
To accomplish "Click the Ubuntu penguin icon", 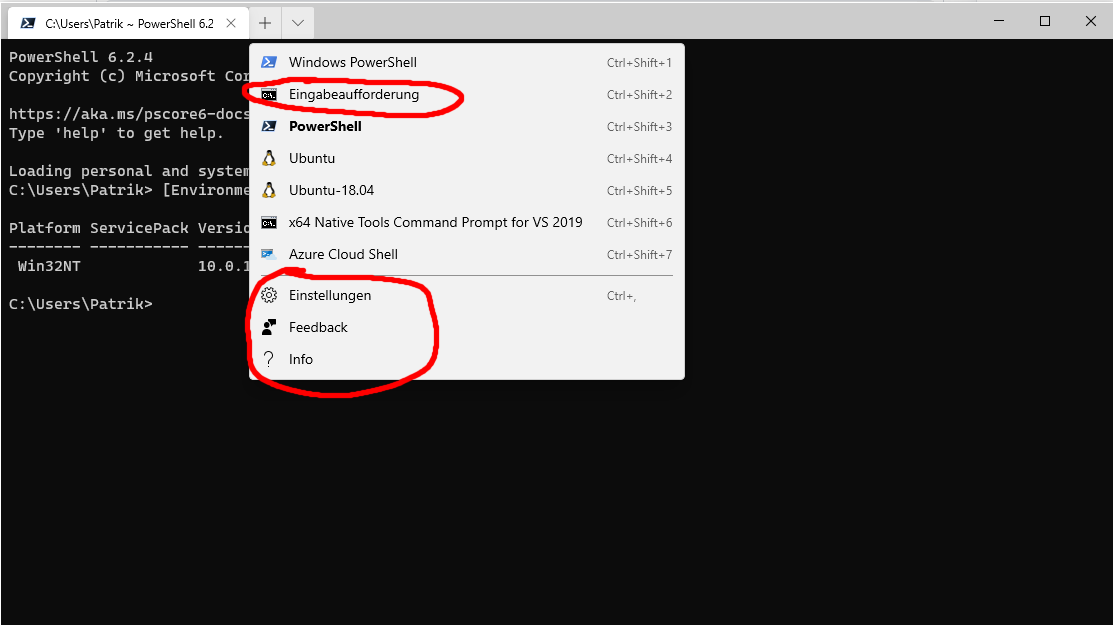I will (269, 158).
